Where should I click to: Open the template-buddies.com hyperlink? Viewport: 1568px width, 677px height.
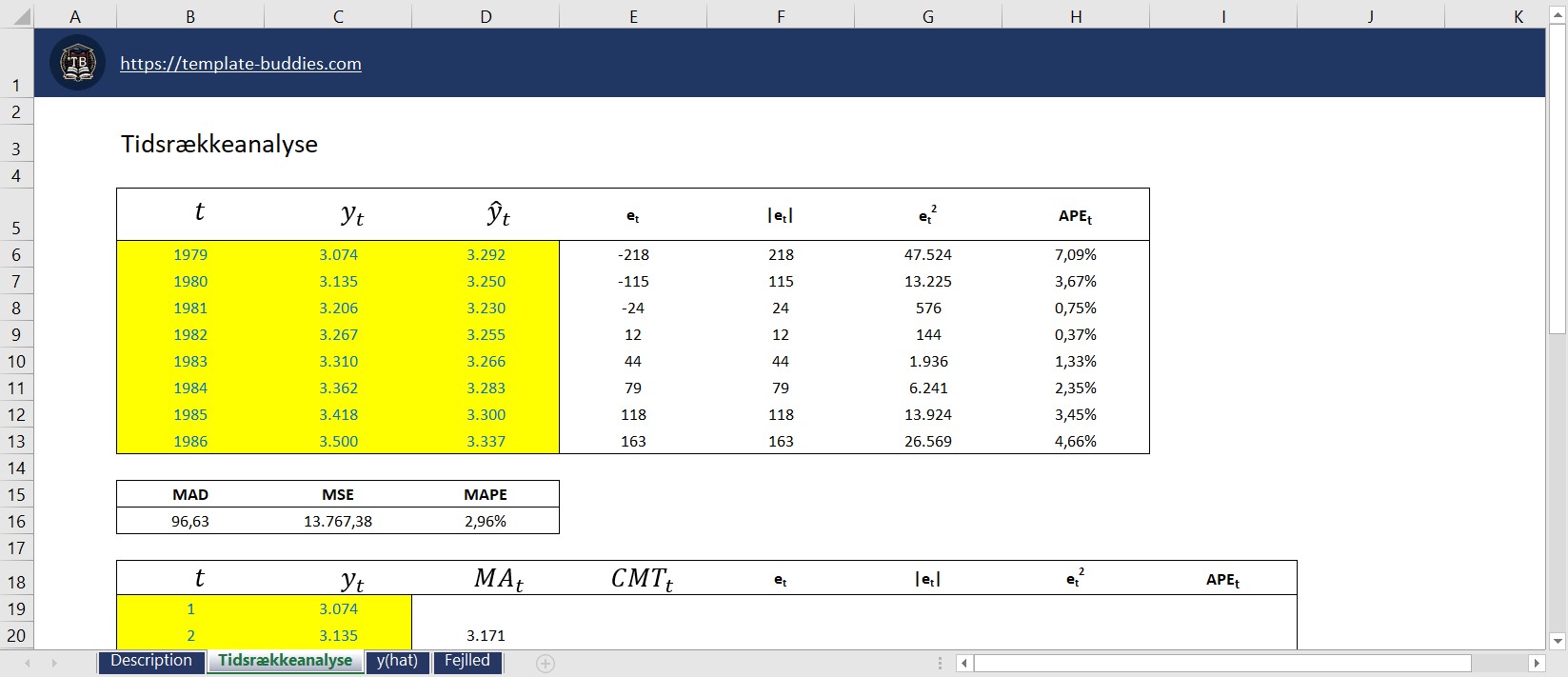click(241, 64)
